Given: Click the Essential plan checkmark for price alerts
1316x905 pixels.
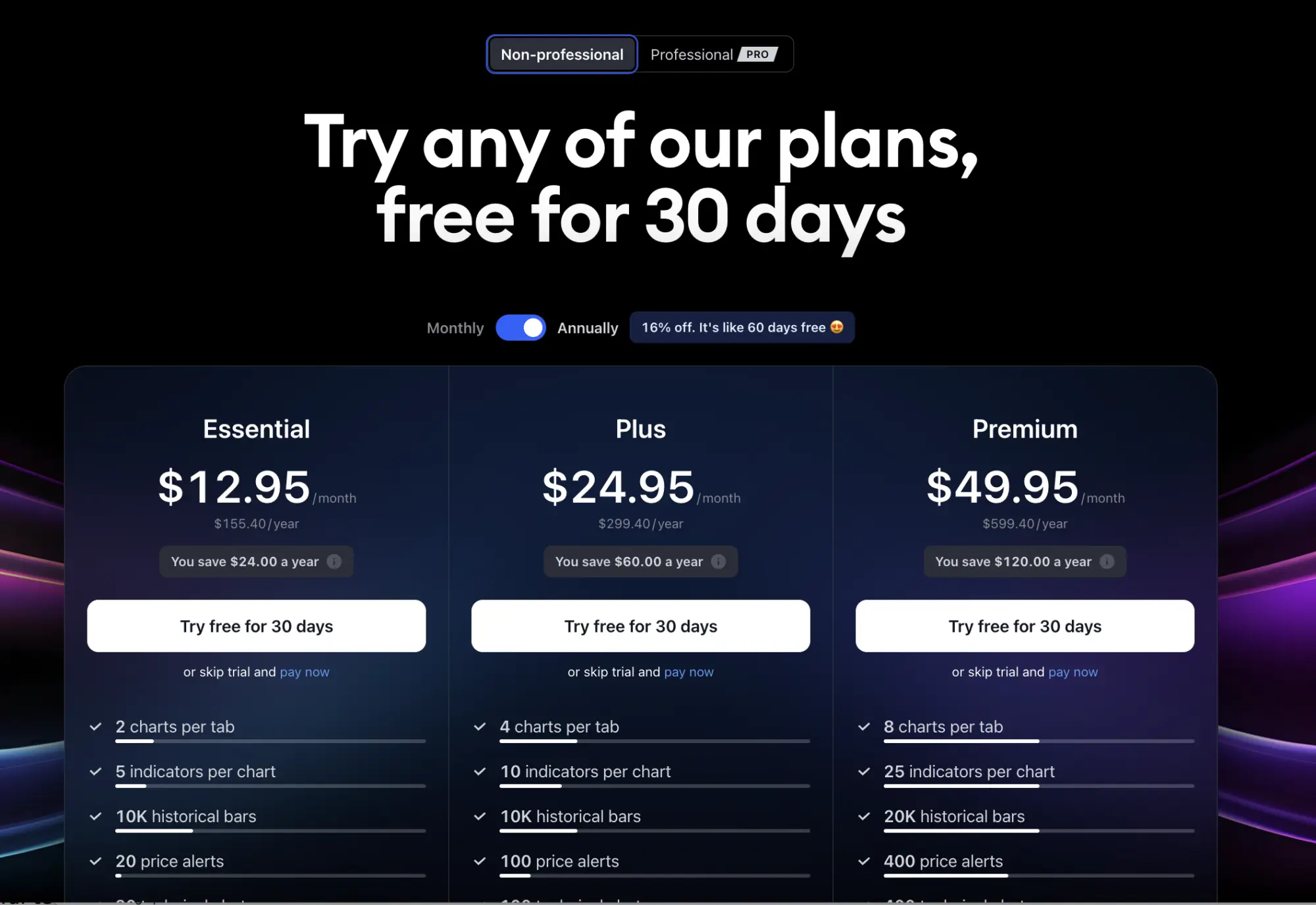Looking at the screenshot, I should (96, 862).
